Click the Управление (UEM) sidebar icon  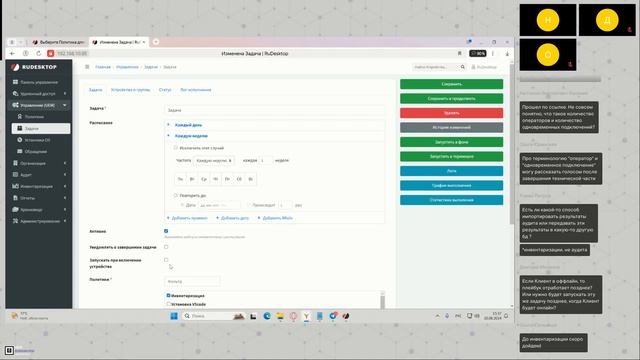(15, 105)
